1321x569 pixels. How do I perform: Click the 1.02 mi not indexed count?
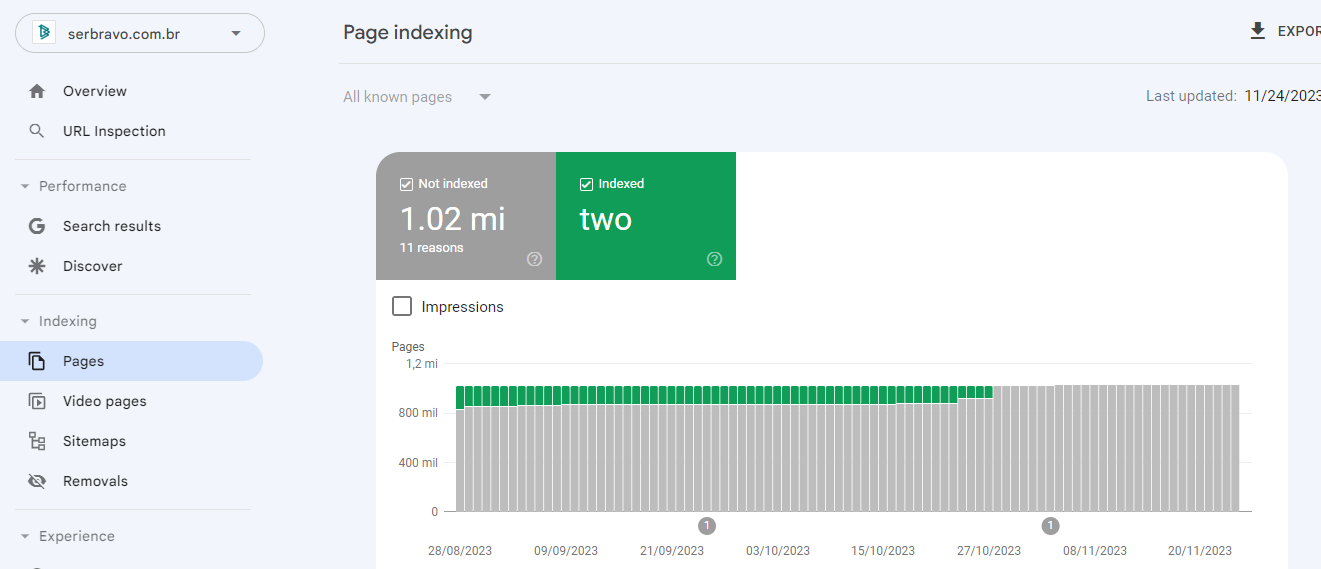[452, 218]
